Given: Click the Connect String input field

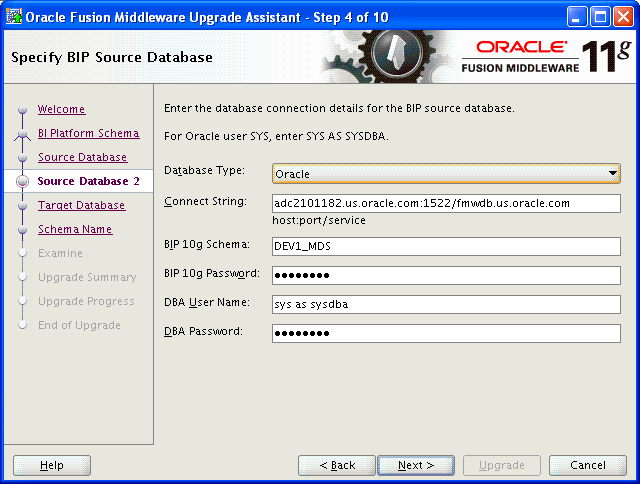Looking at the screenshot, I should click(446, 203).
